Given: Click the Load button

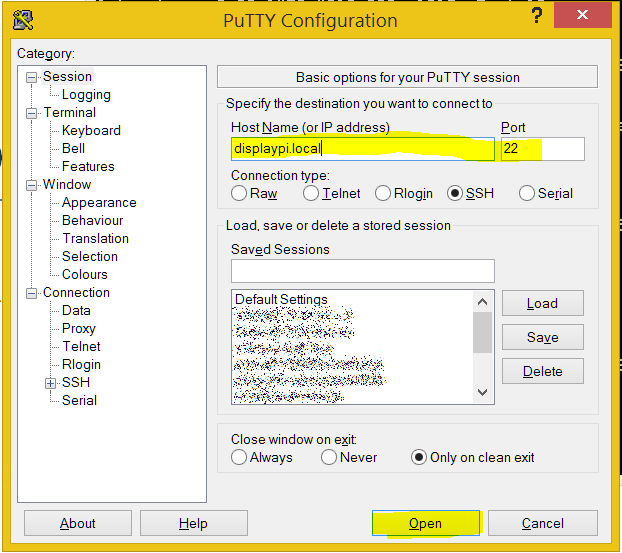Looking at the screenshot, I should click(543, 303).
